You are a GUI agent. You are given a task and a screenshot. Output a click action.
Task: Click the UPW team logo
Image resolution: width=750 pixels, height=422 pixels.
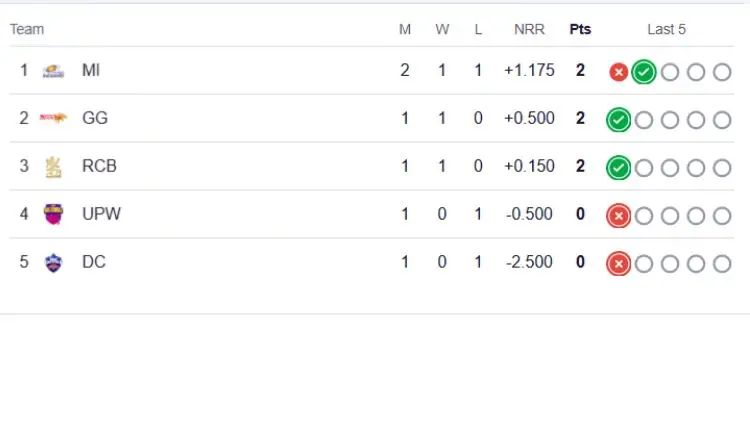tap(53, 214)
